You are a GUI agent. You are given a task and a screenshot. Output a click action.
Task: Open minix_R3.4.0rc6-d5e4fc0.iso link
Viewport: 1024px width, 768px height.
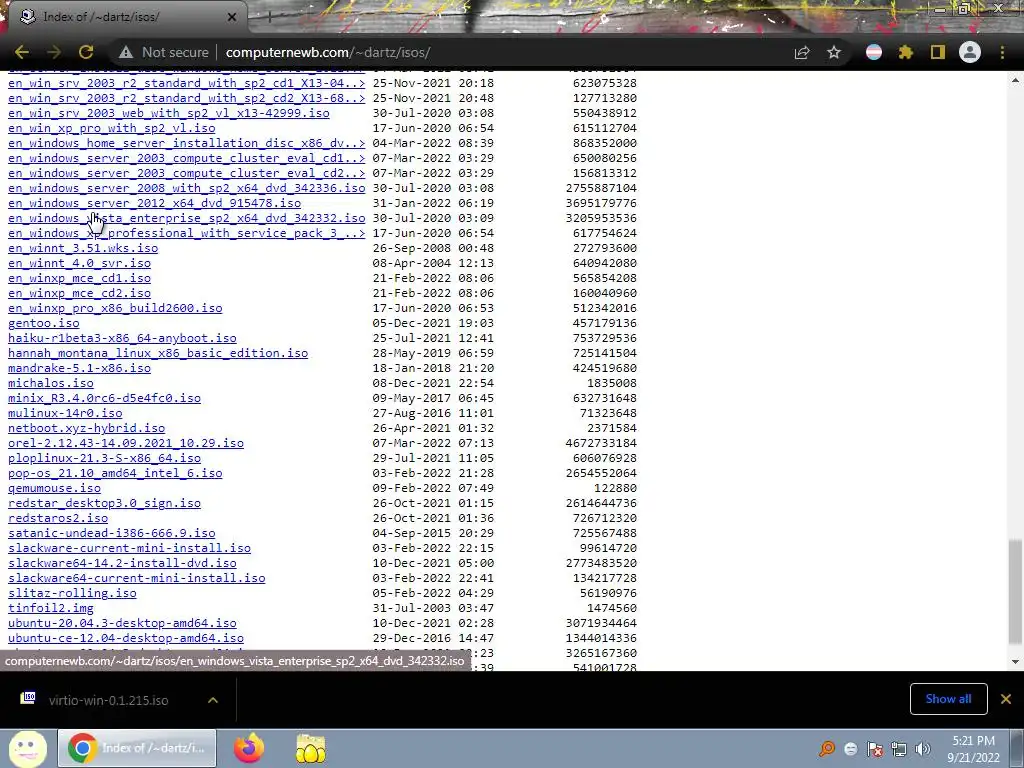tap(104, 398)
